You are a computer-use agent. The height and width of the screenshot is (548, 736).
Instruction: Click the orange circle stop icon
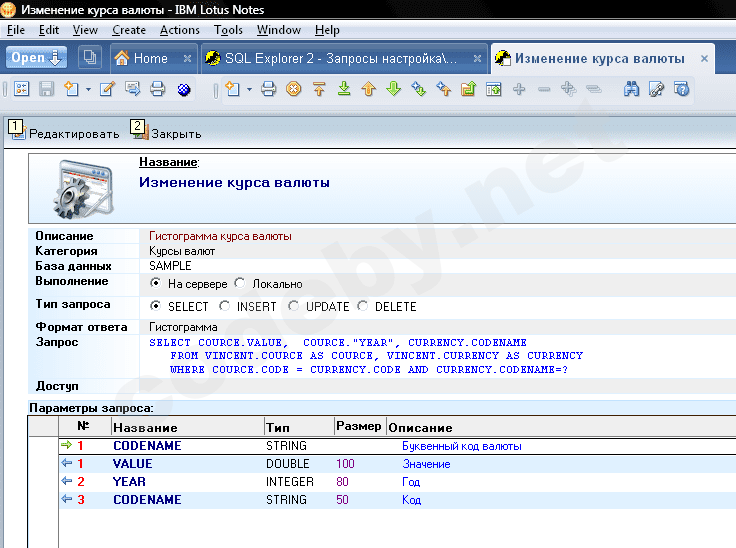pyautogui.click(x=293, y=90)
